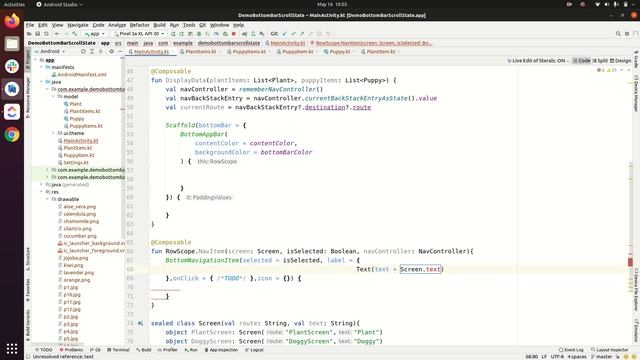Switch editor to Design view
Screen dimensions: 640x360
620,60
